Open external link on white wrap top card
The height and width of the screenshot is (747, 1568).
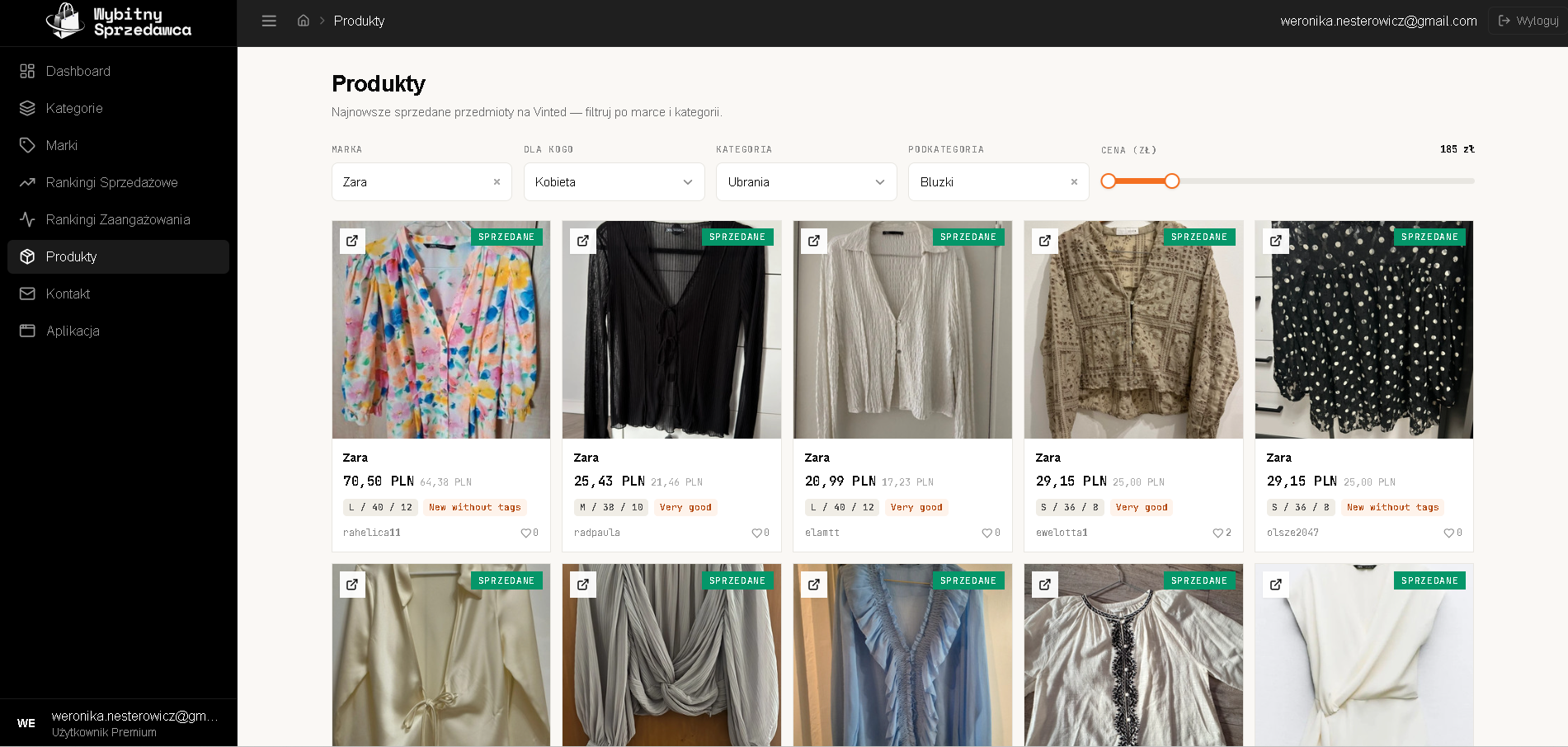coord(1276,585)
